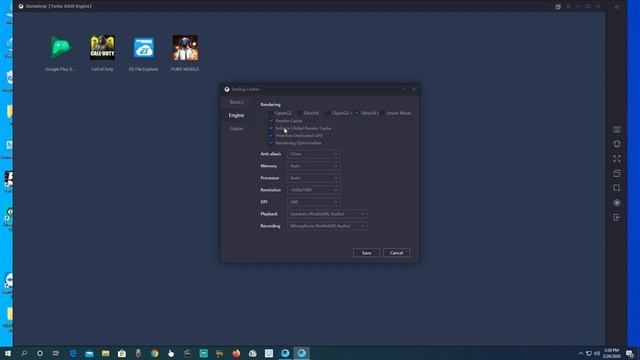
Task: Open the Processor dropdown
Action: click(x=313, y=178)
